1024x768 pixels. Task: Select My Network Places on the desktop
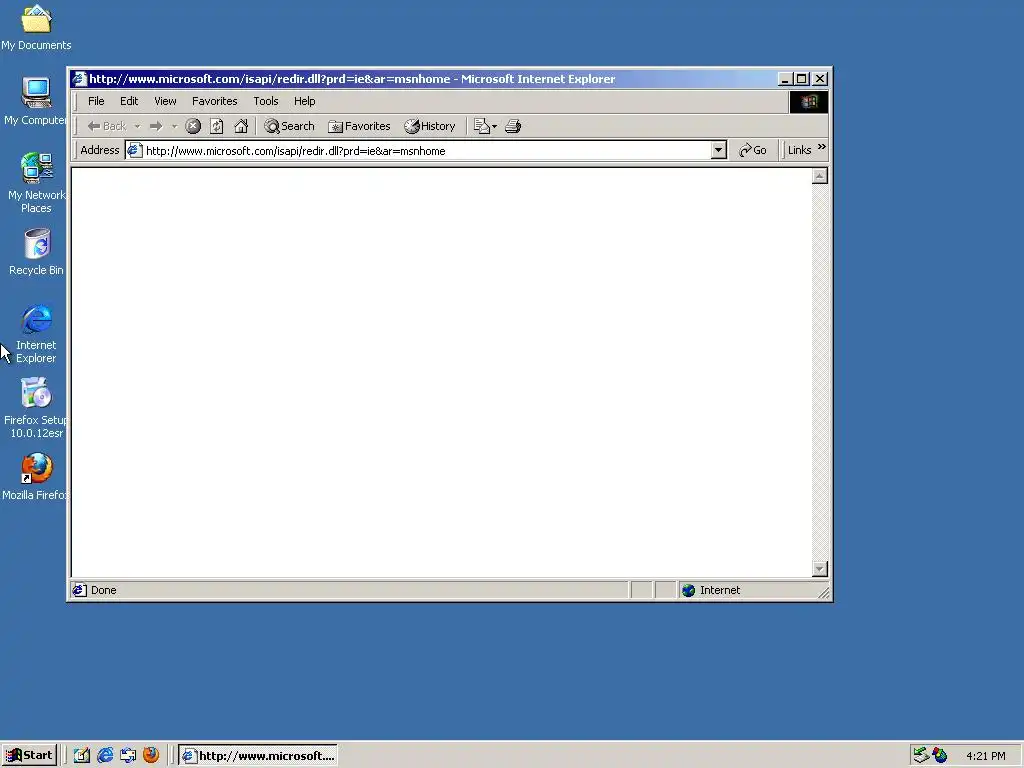point(36,183)
